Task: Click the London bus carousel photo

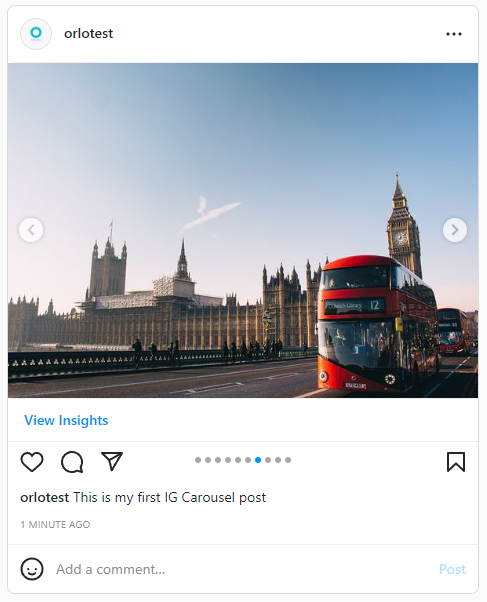Action: [243, 230]
